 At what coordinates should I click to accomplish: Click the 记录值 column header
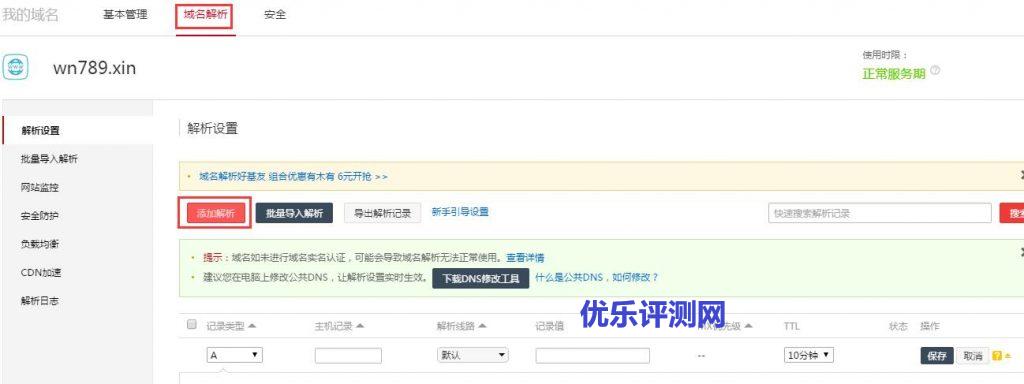[x=550, y=326]
